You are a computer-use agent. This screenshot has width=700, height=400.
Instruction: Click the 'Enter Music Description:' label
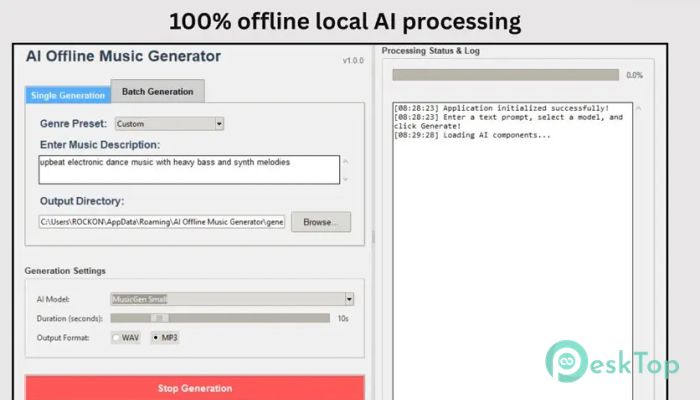[100, 145]
